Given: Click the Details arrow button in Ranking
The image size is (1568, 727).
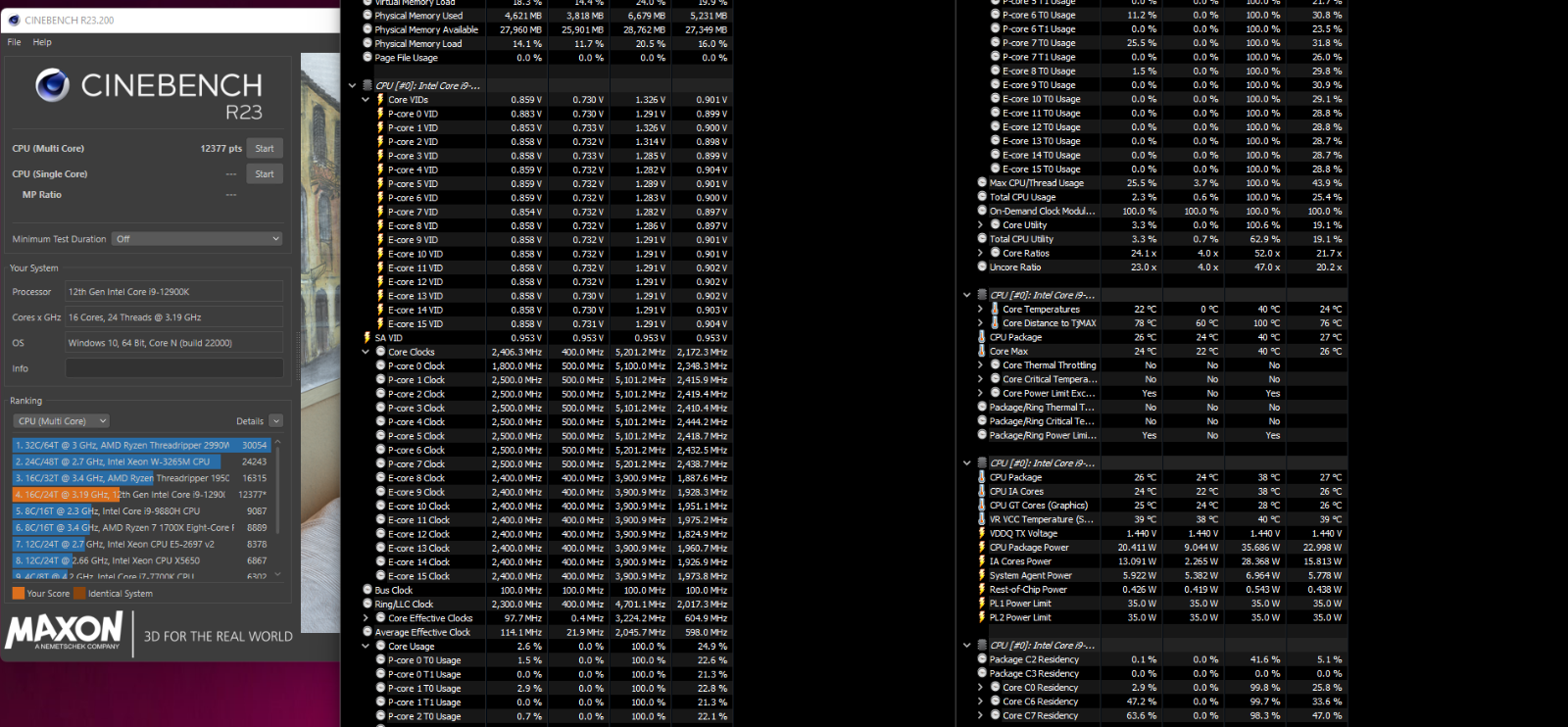Looking at the screenshot, I should [276, 421].
